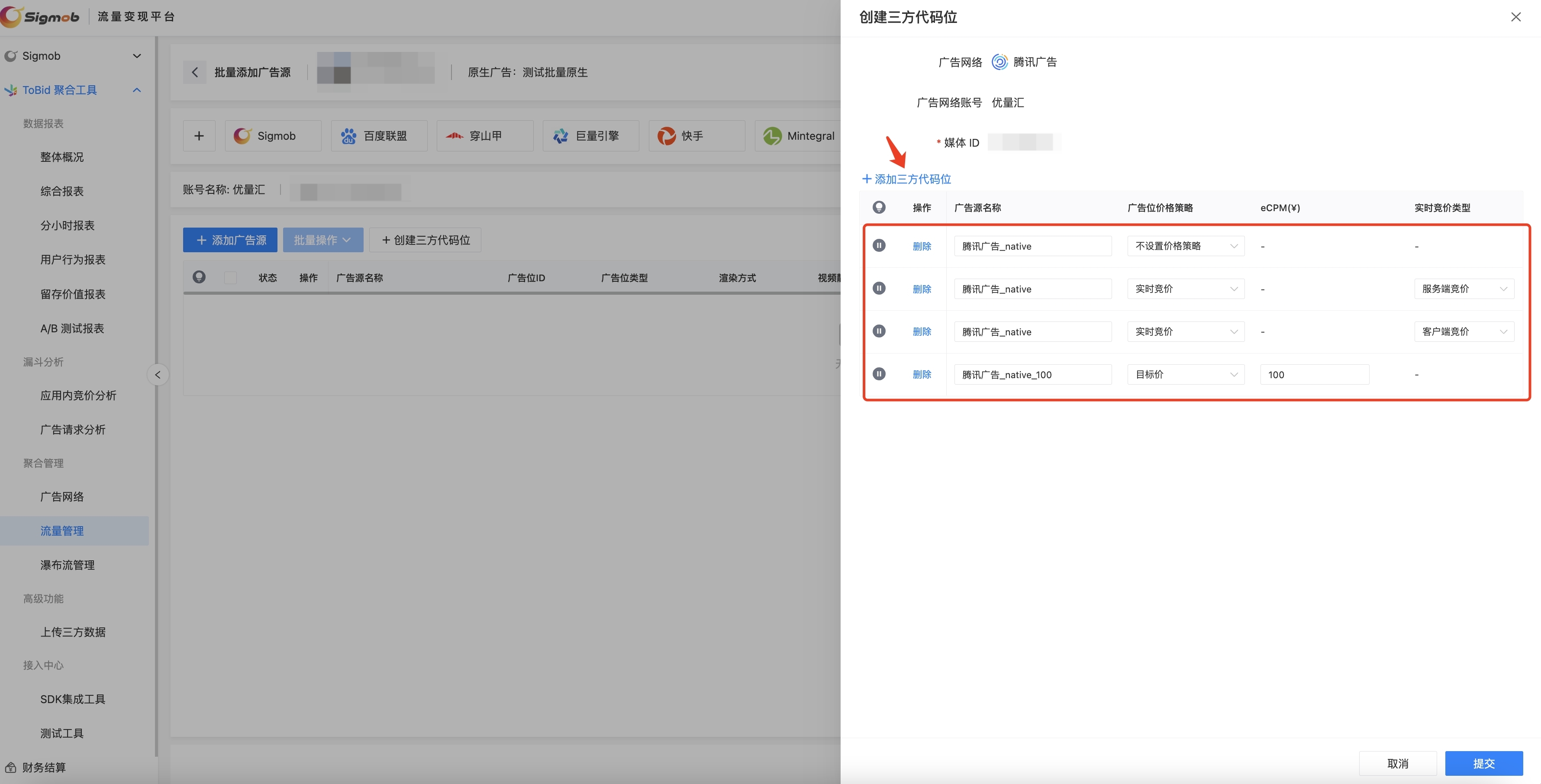Open the 批量操作 dropdown

coord(323,240)
